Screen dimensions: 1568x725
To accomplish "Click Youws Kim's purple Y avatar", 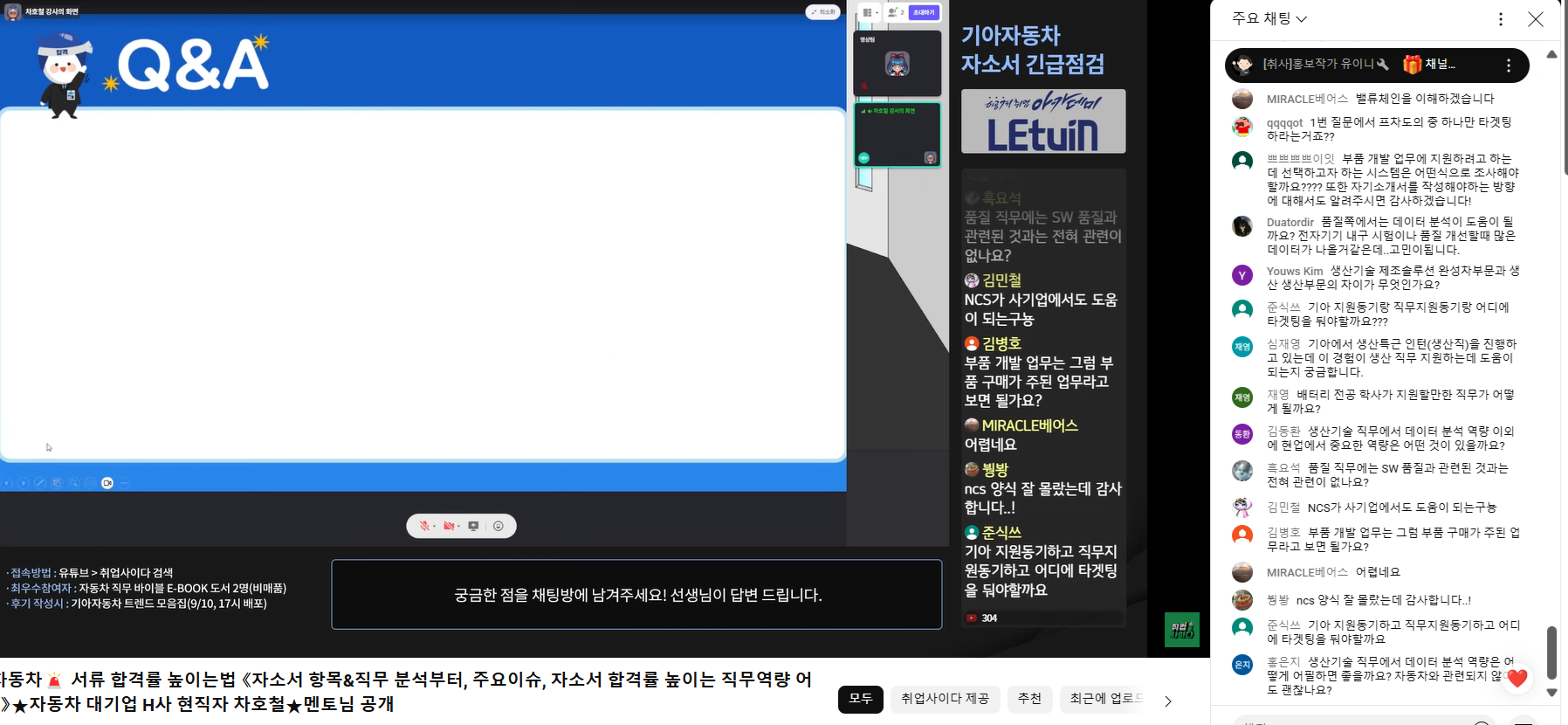I will (1242, 275).
